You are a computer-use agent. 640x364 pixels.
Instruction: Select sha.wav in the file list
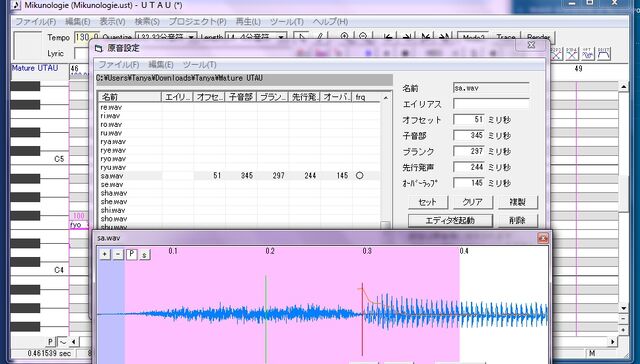[x=113, y=193]
